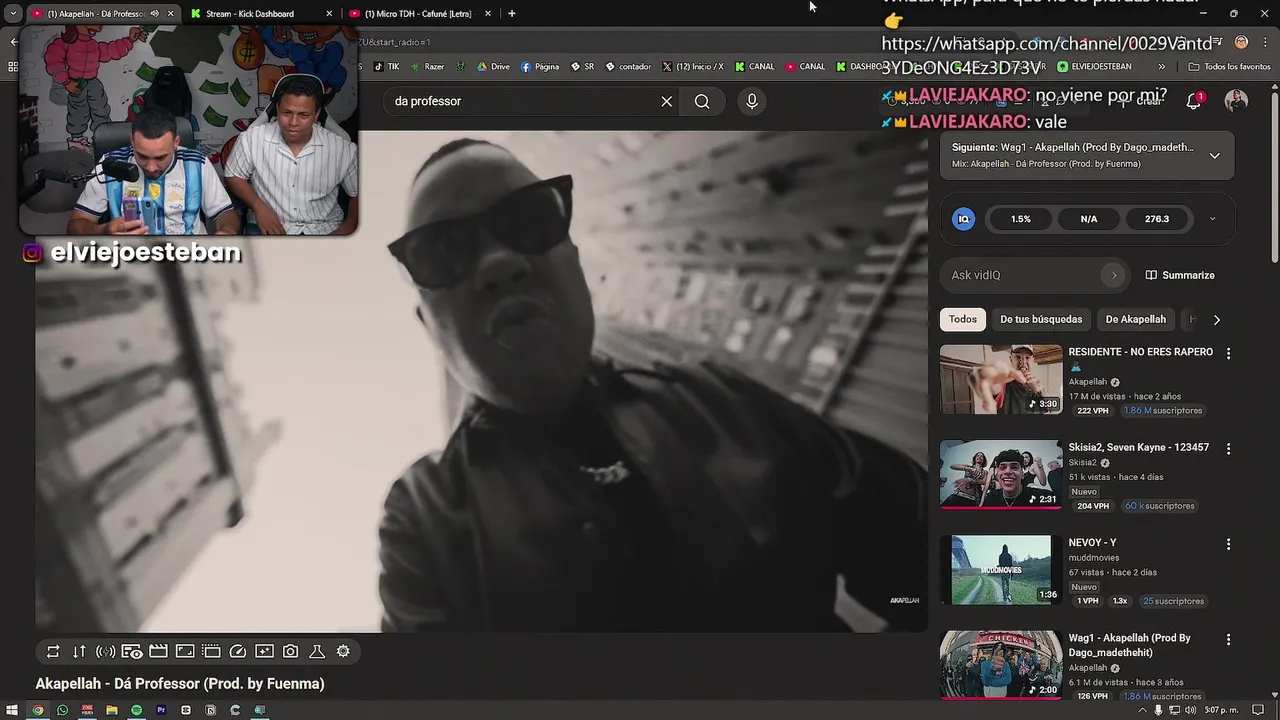Mute the Akapellah tab speaker icon
Screen dimensions: 1280x720
coord(155,14)
